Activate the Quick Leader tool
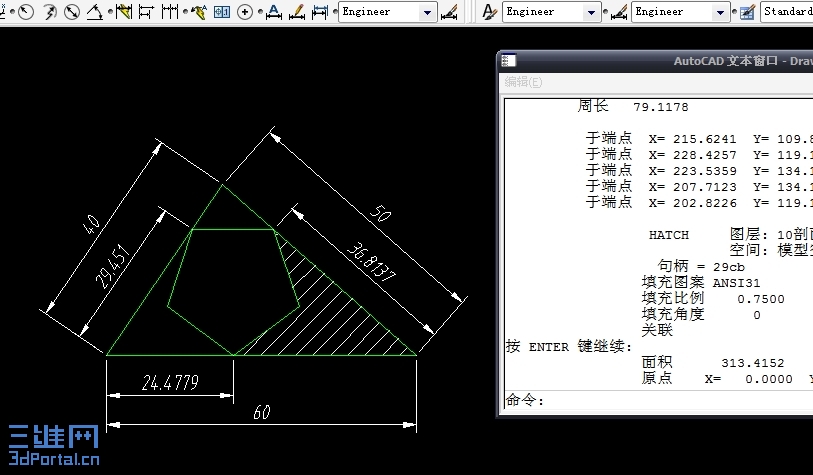Screen dimensions: 813x475 tap(198, 11)
